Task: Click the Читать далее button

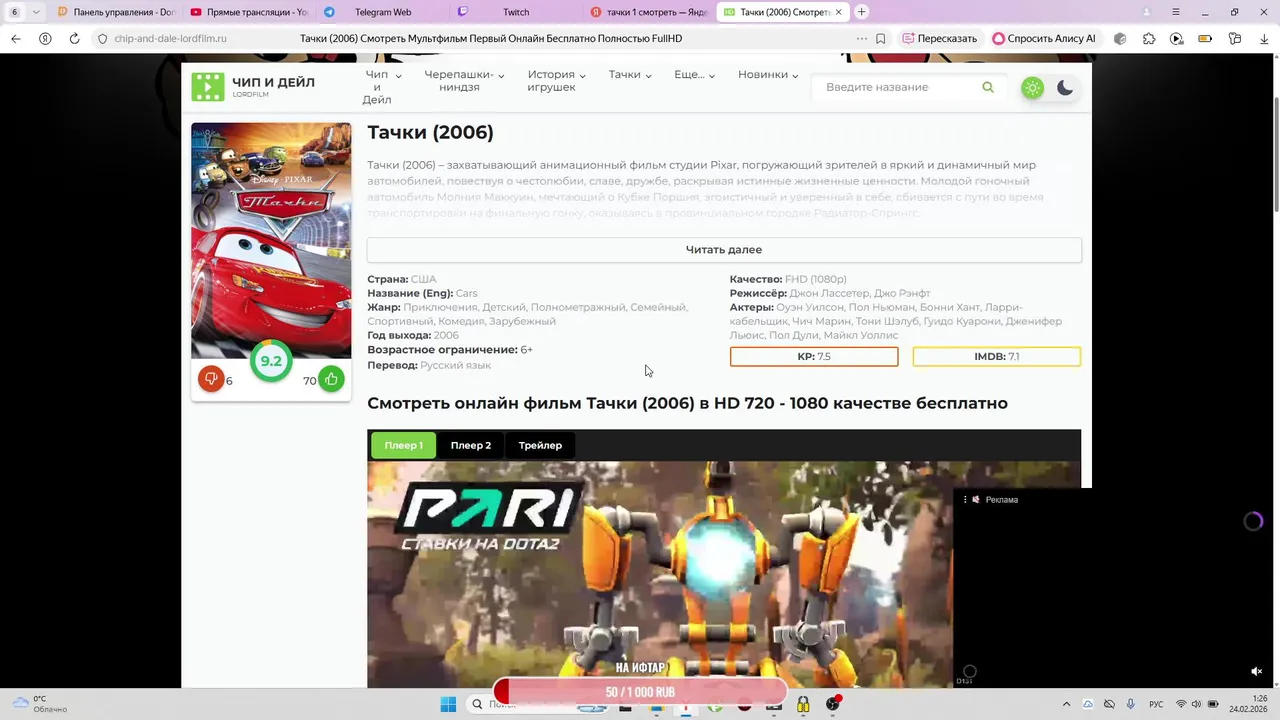Action: pyautogui.click(x=724, y=250)
